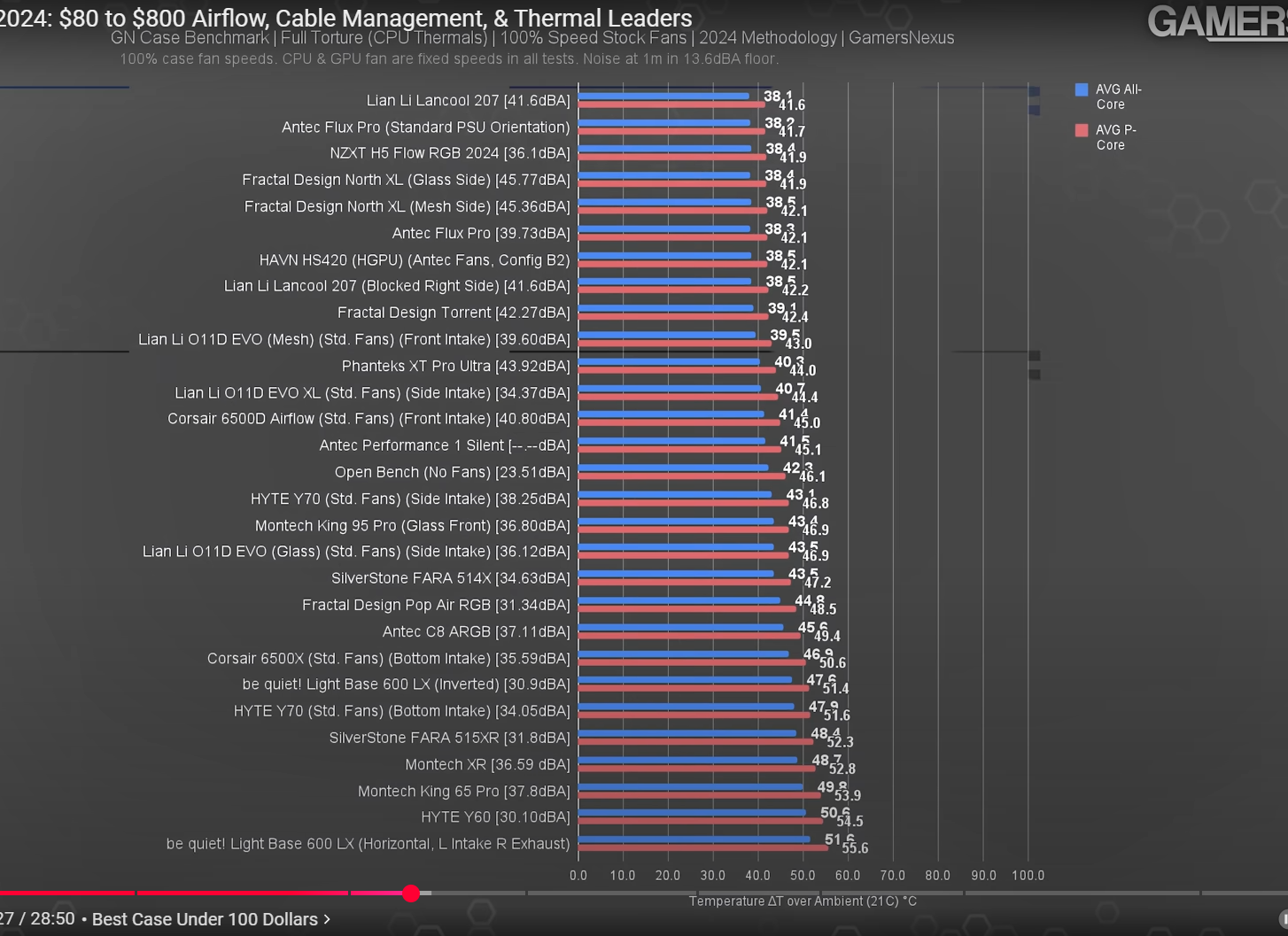Click the '0.0' x-axis tick label
Screen dimensions: 1288x936
(x=578, y=875)
